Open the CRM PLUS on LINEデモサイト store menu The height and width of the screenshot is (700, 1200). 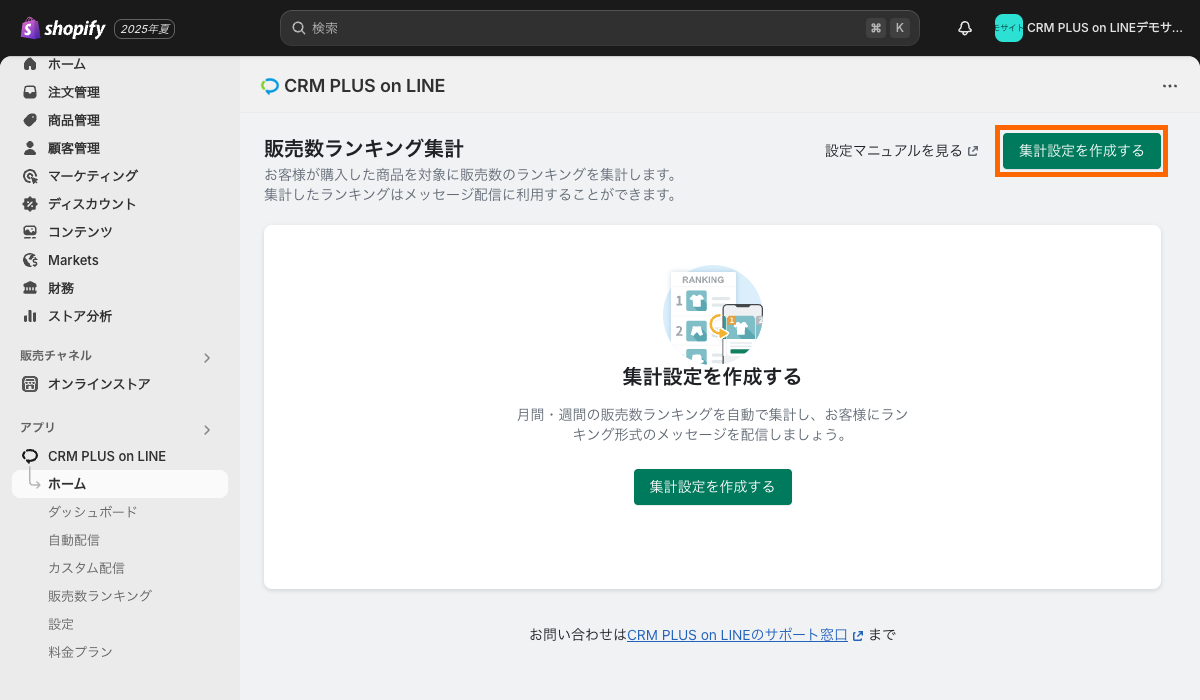pyautogui.click(x=1089, y=28)
